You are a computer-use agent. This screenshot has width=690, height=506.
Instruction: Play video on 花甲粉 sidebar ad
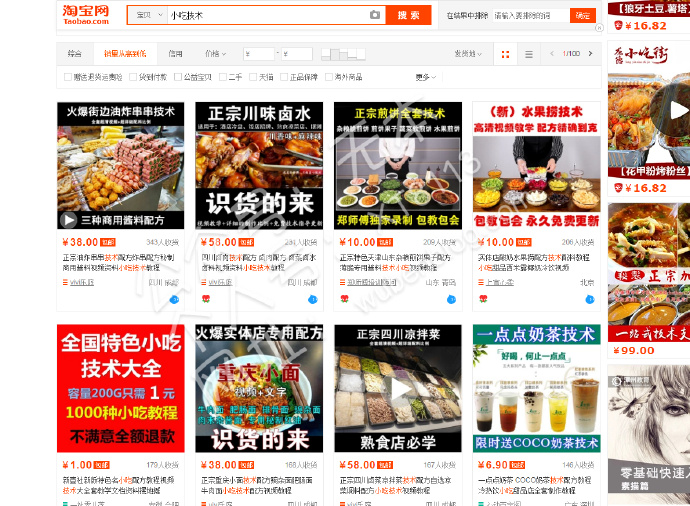(676, 110)
